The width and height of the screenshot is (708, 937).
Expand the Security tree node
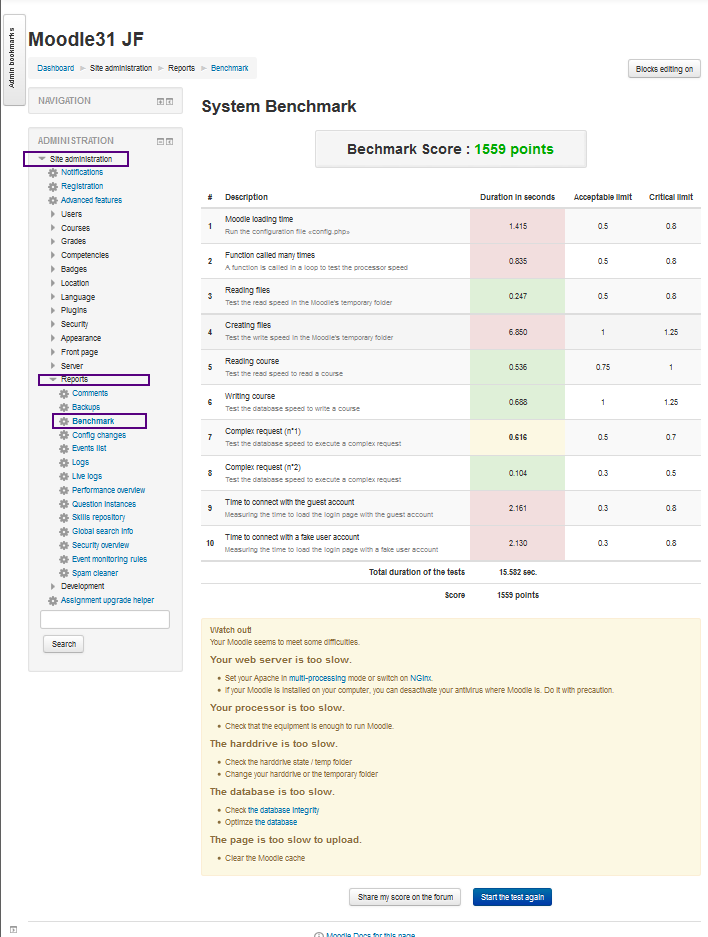[53, 324]
